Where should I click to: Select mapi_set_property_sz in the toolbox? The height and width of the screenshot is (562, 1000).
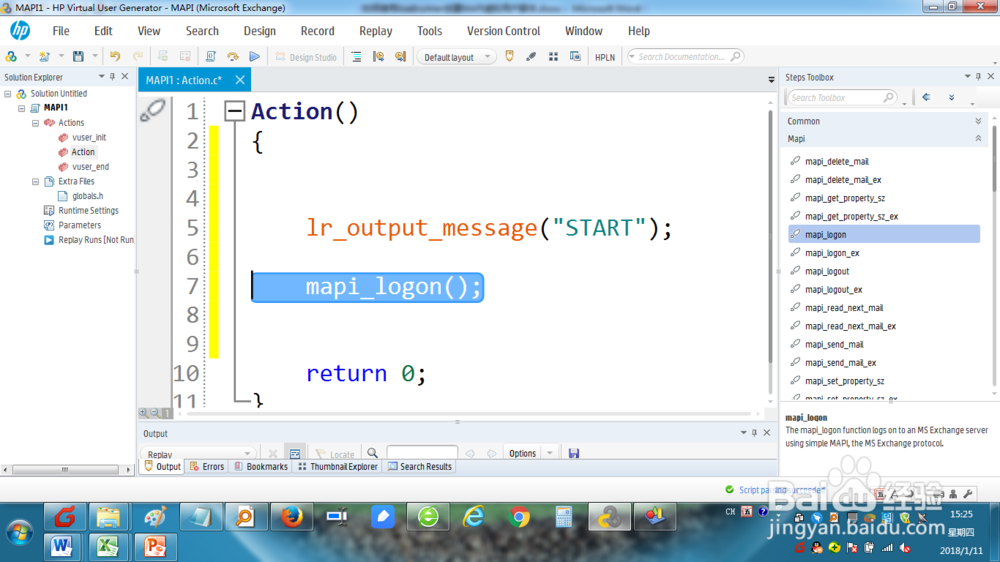[x=844, y=381]
